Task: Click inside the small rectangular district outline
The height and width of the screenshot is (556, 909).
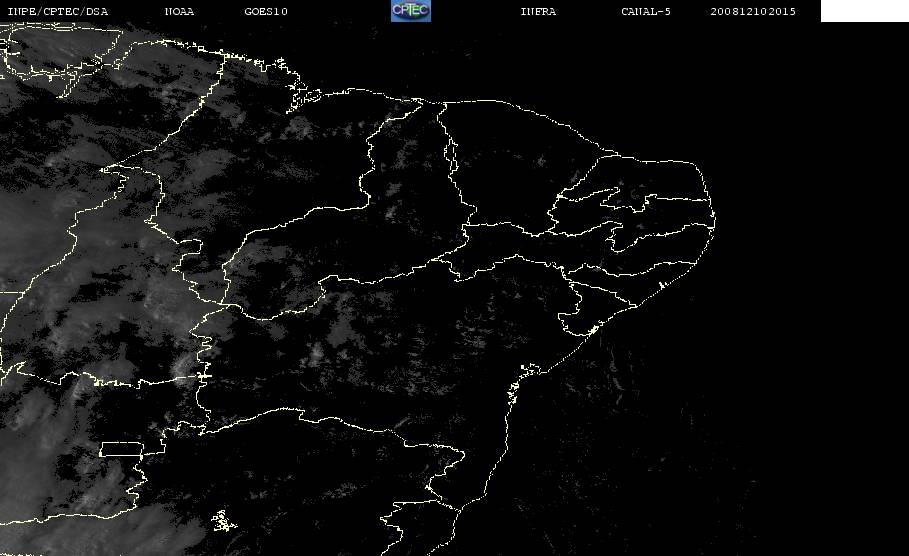Action: point(121,449)
